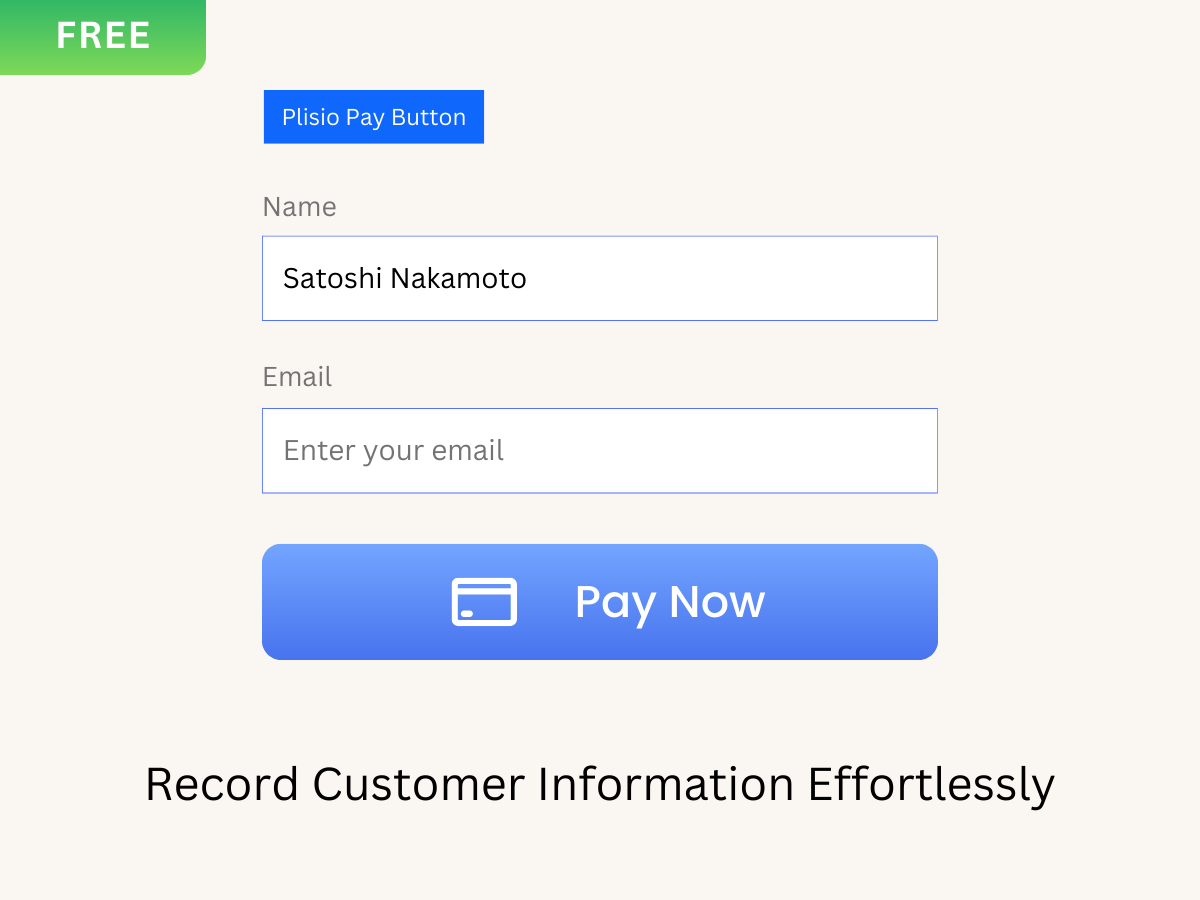Screen dimensions: 1200x900
Task: Click the word "Information" in the headline
Action: (x=665, y=784)
